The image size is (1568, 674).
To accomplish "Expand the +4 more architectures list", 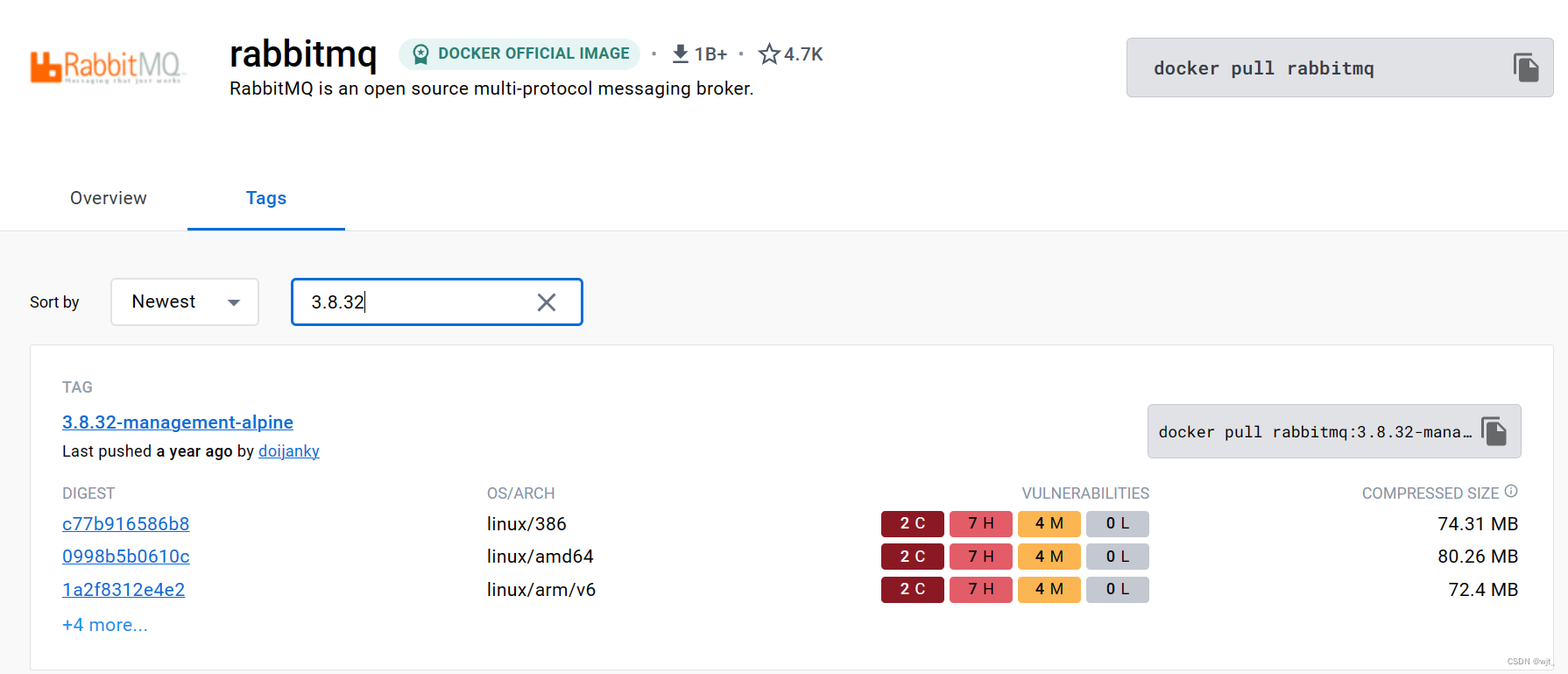I will coord(105,625).
